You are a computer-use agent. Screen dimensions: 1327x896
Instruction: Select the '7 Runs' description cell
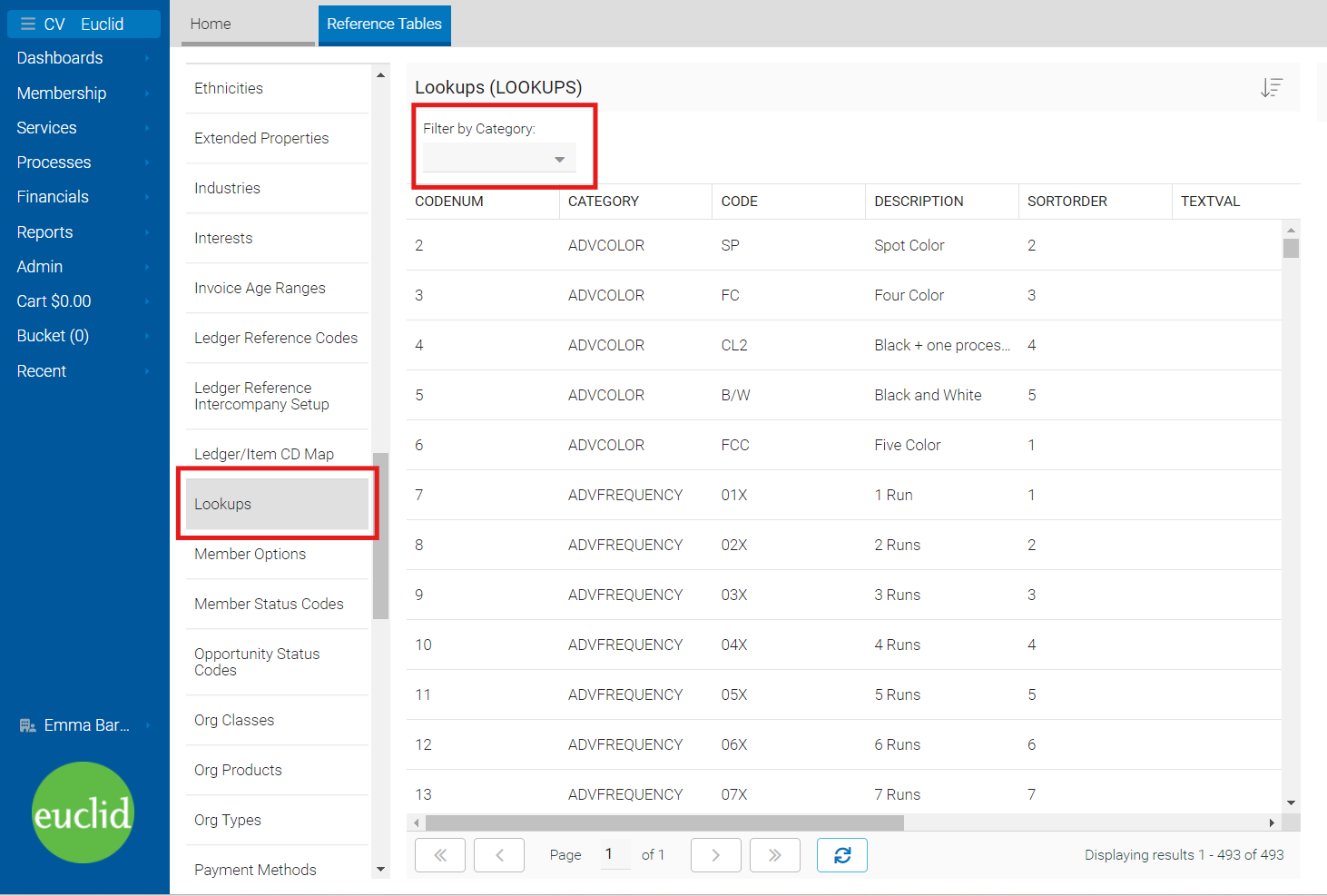point(942,794)
